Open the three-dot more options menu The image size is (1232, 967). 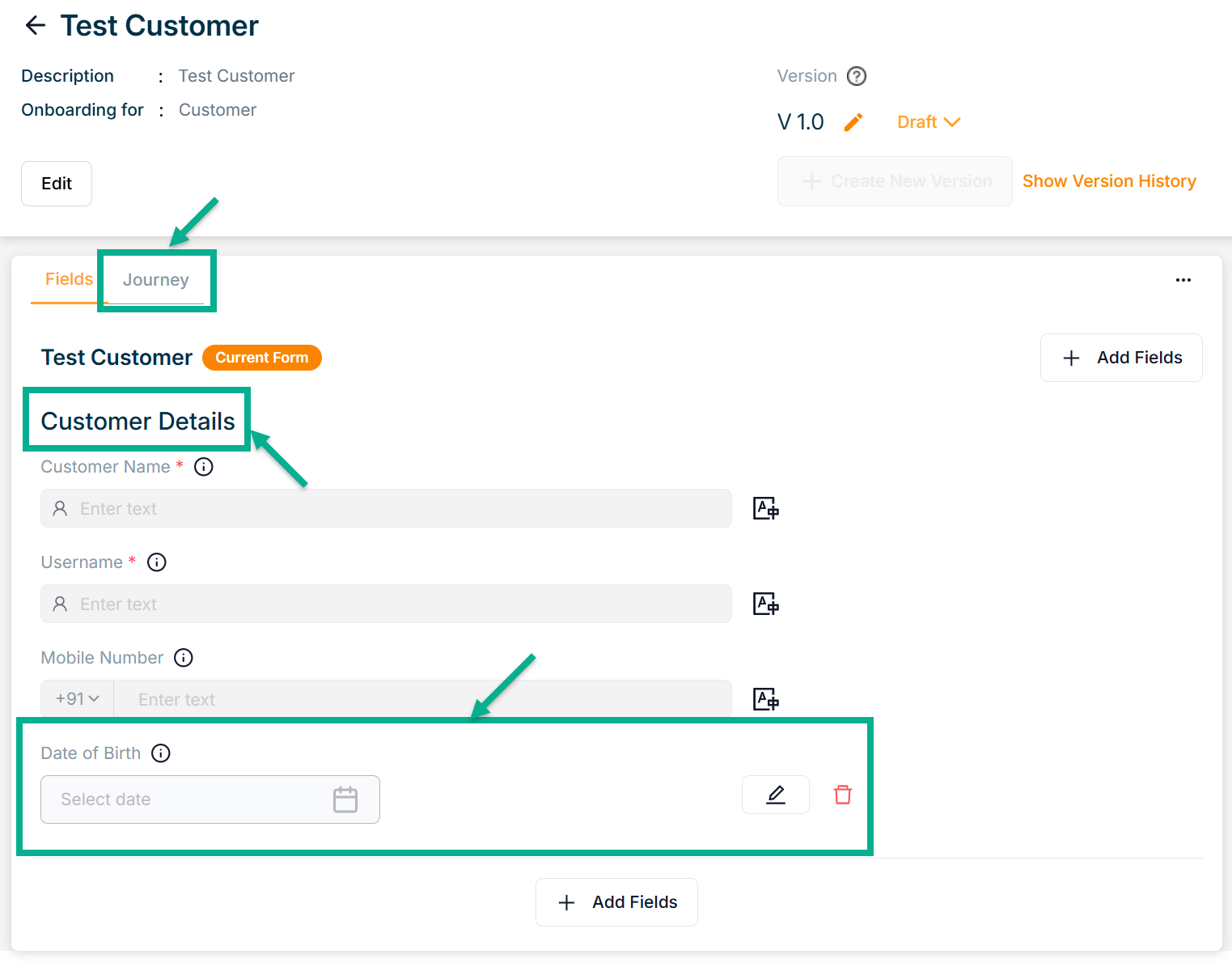point(1183,280)
